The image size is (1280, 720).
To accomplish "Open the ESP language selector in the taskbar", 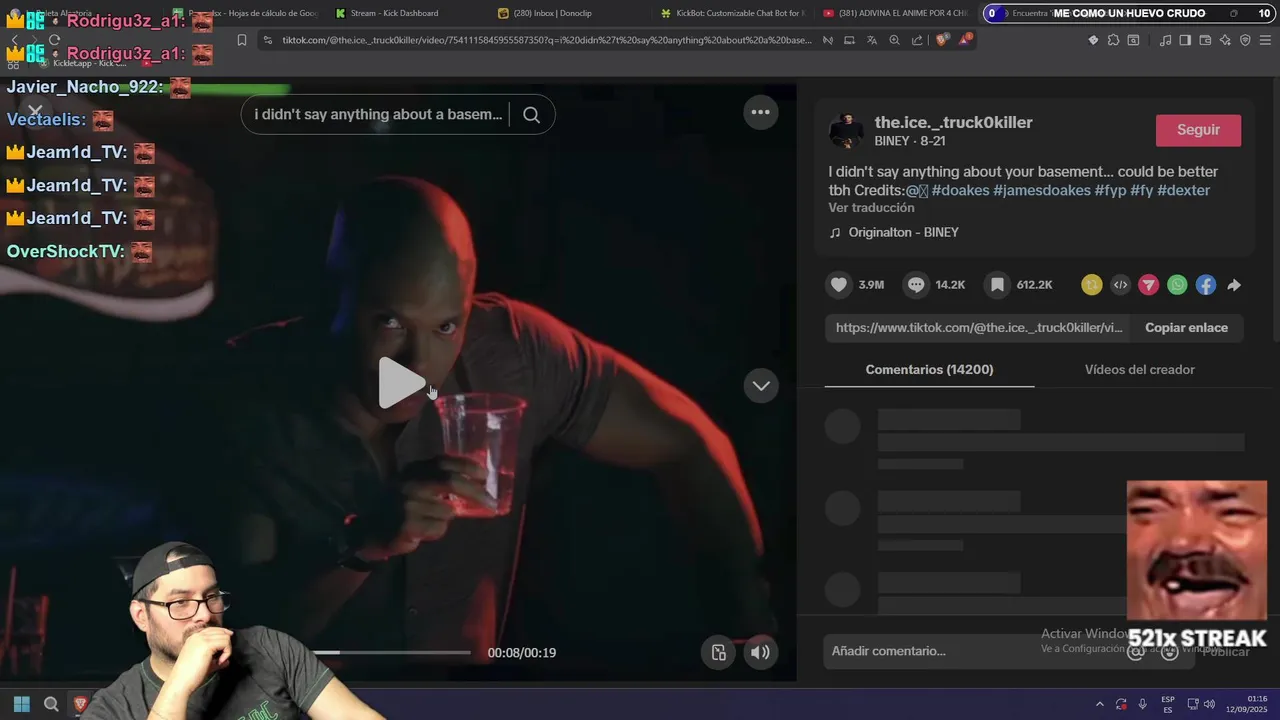I will tap(1168, 704).
